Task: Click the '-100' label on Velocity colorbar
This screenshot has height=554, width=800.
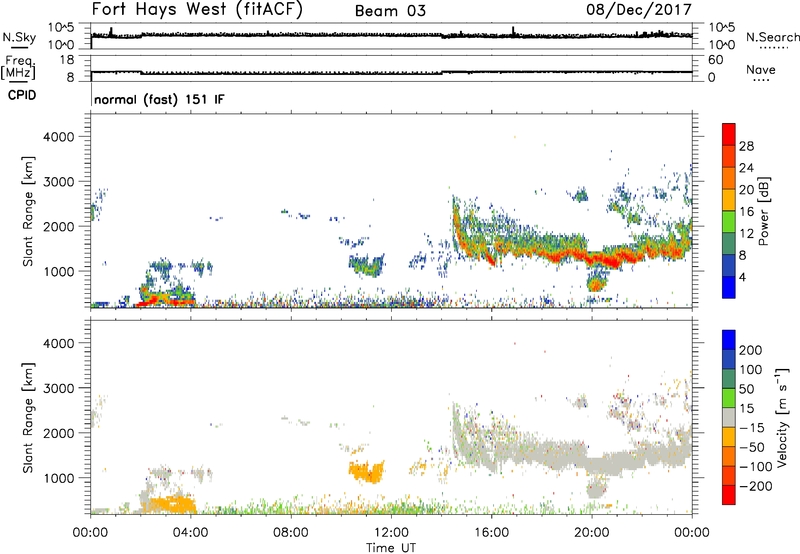Action: pyautogui.click(x=755, y=467)
